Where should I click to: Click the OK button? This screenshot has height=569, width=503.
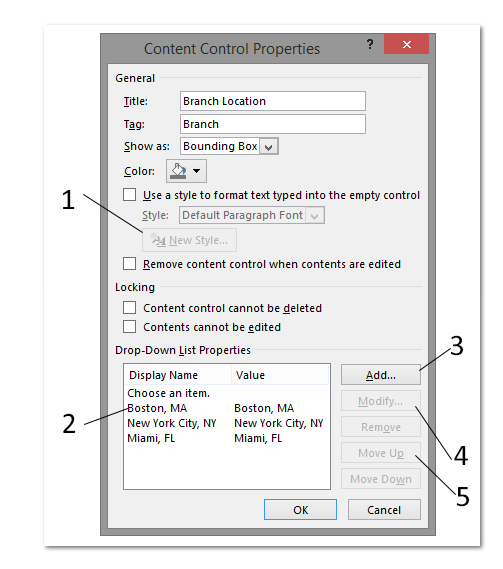pos(300,510)
